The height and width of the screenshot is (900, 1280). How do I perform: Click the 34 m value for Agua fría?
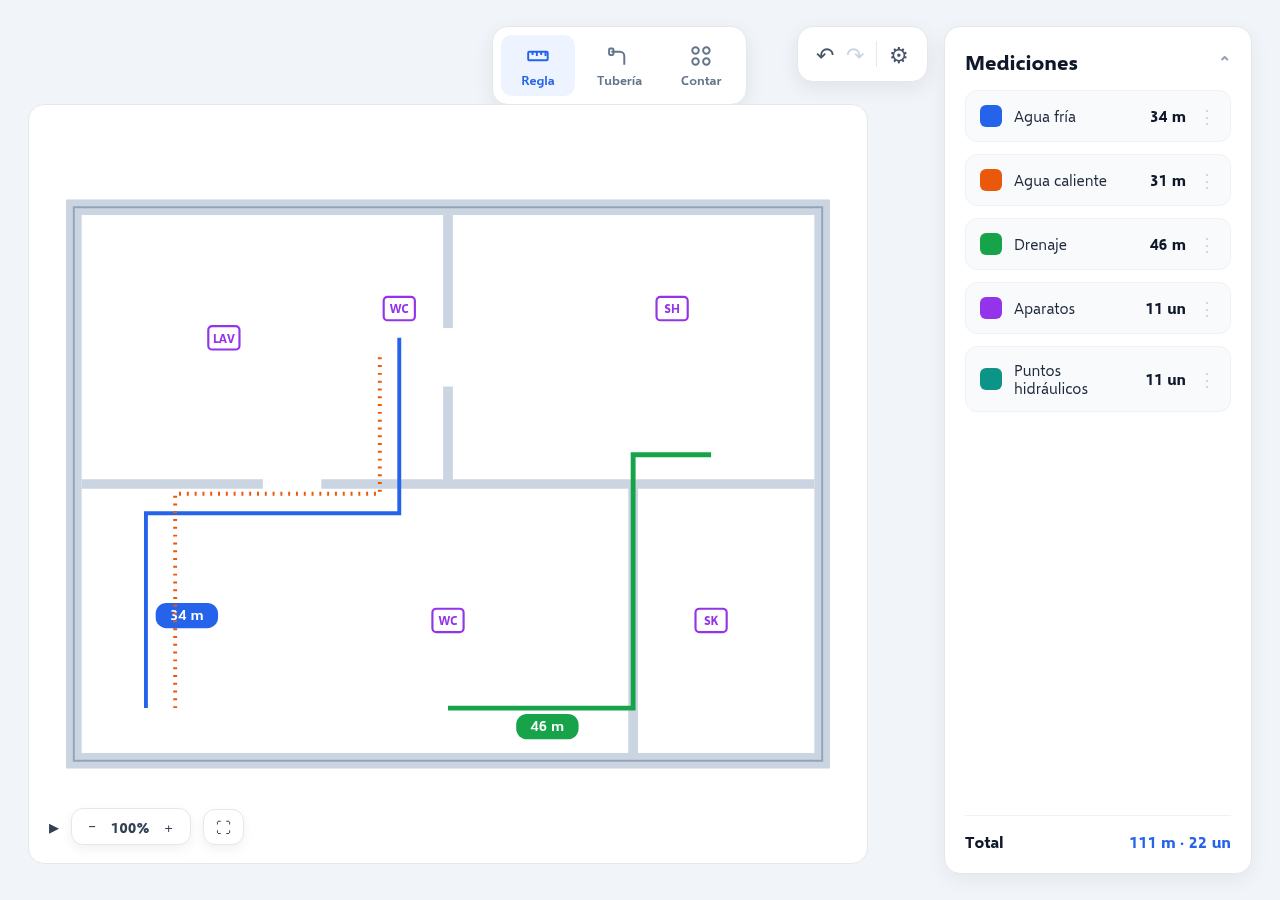pyautogui.click(x=1168, y=117)
